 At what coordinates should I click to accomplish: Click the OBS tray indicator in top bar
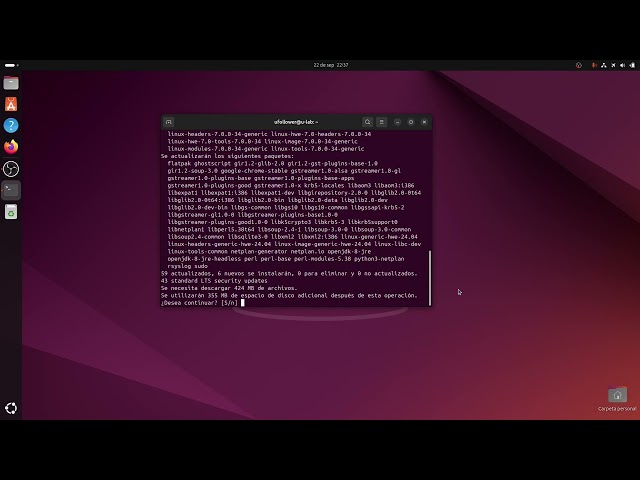(578, 65)
